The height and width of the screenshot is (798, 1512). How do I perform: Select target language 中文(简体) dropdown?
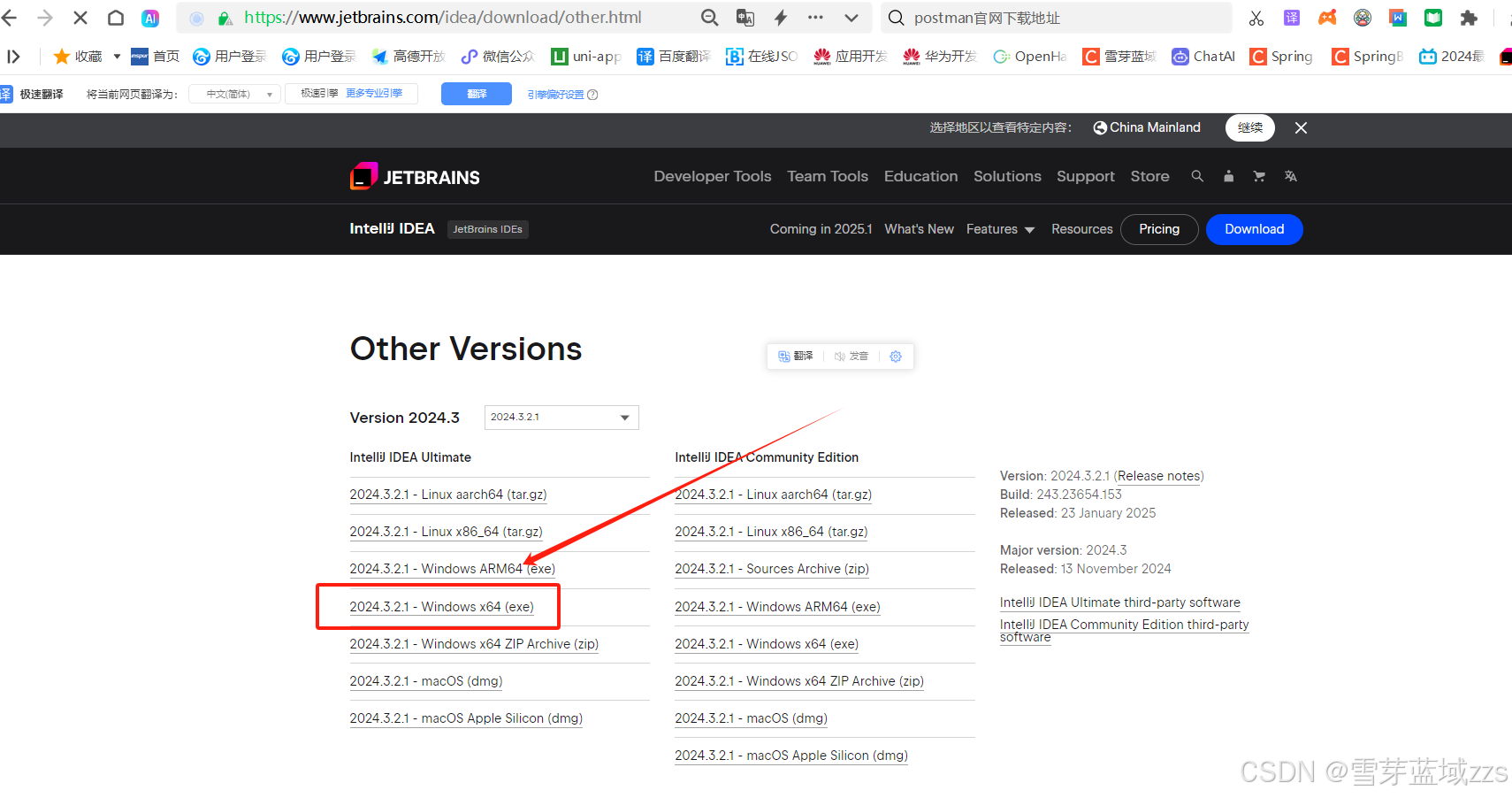pyautogui.click(x=234, y=94)
